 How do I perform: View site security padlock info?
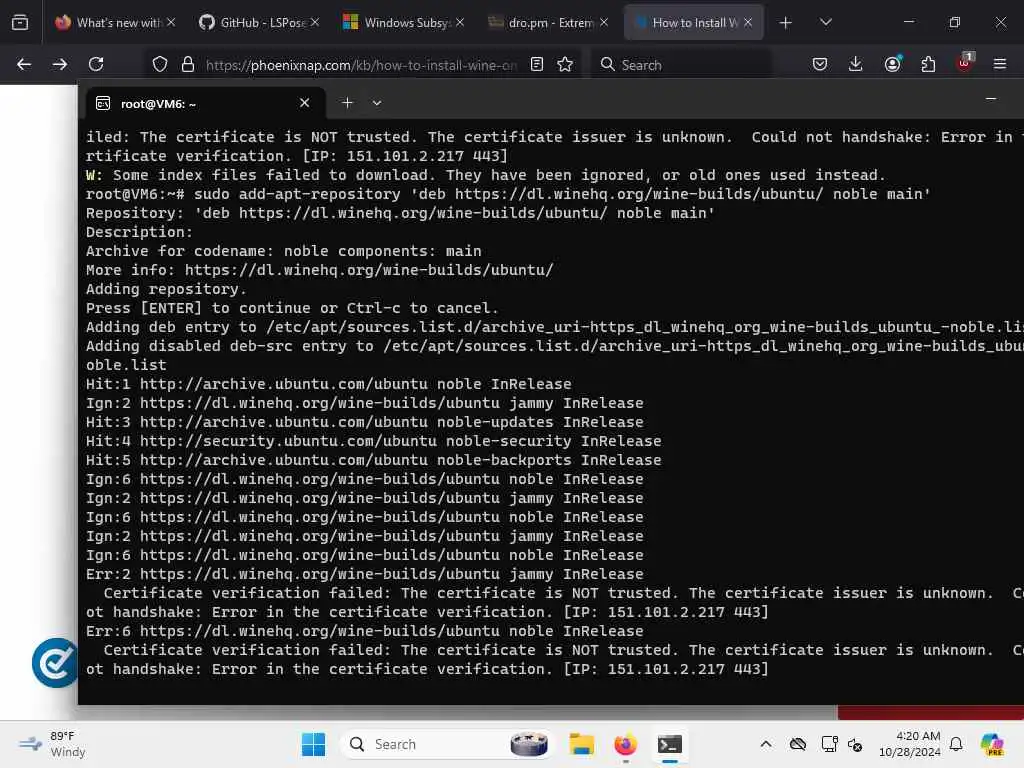(188, 64)
